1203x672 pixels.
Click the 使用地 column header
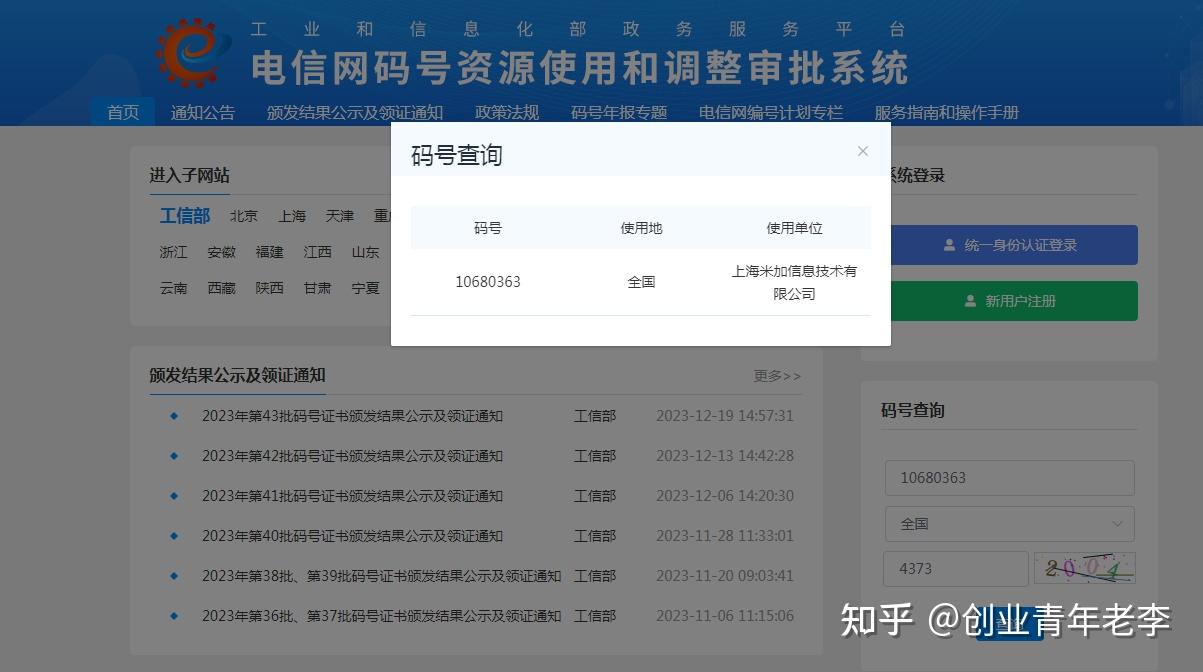pyautogui.click(x=641, y=228)
